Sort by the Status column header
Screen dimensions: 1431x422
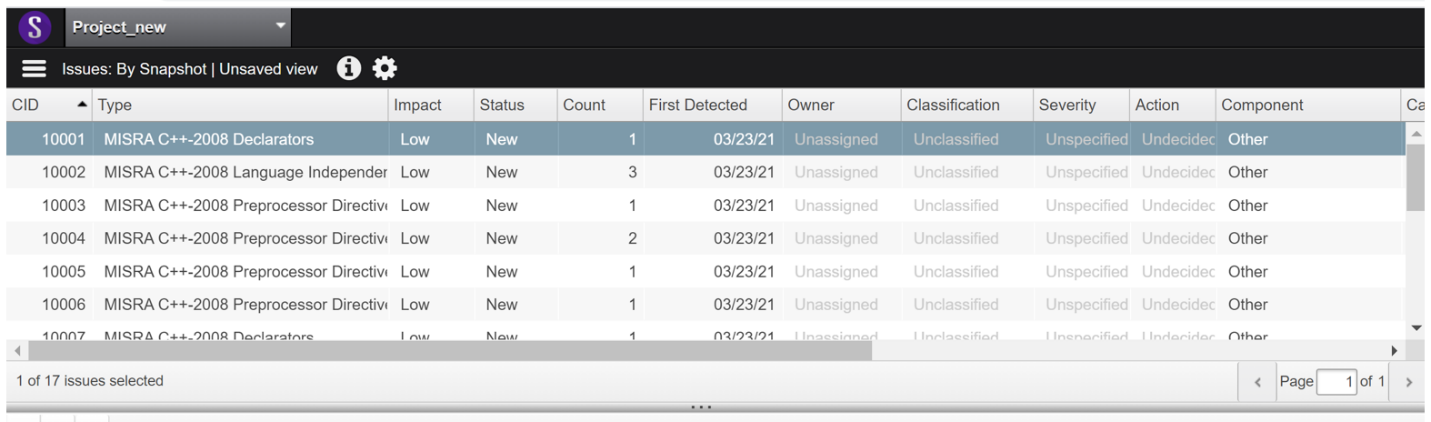click(515, 105)
